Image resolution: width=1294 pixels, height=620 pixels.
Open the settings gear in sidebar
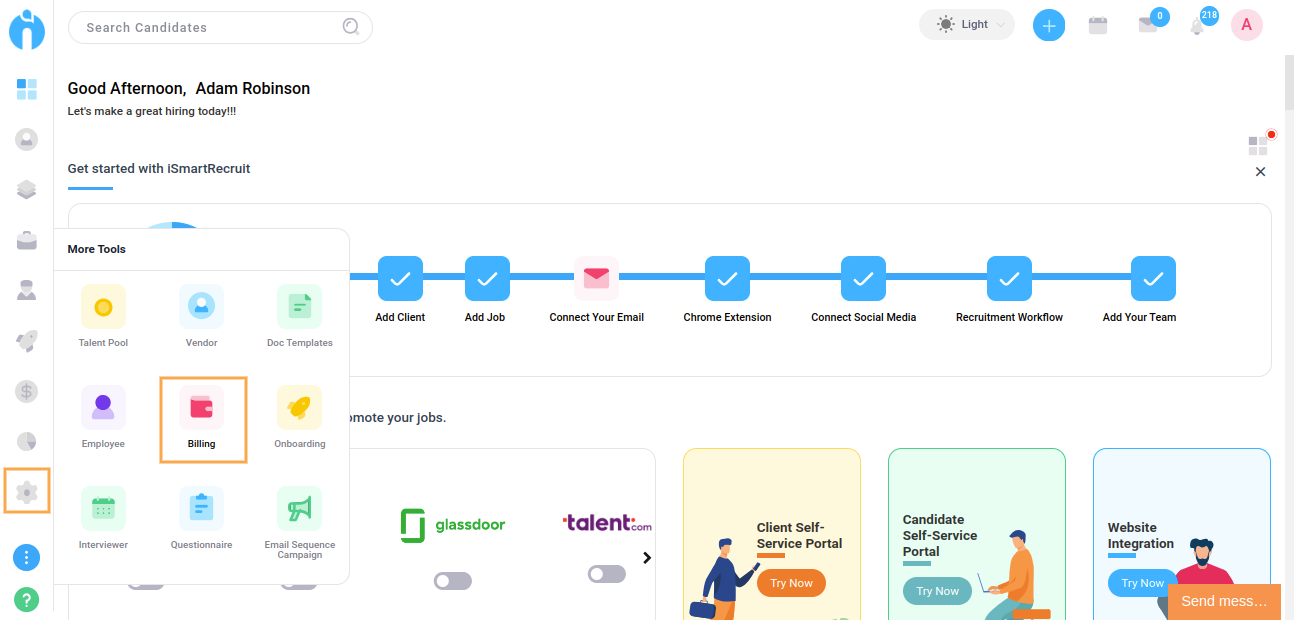pos(27,491)
